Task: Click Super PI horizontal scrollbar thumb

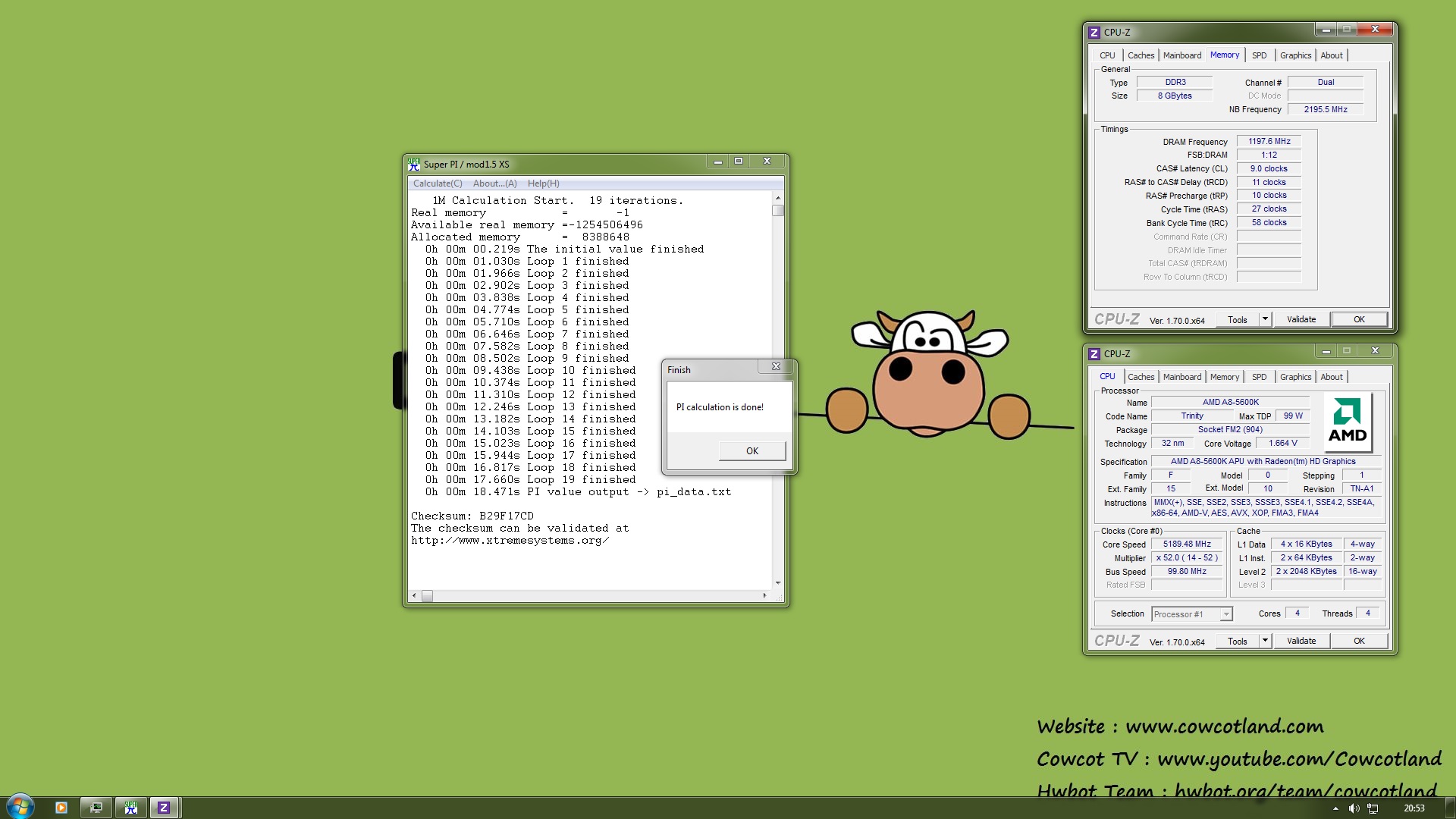Action: pyautogui.click(x=427, y=596)
